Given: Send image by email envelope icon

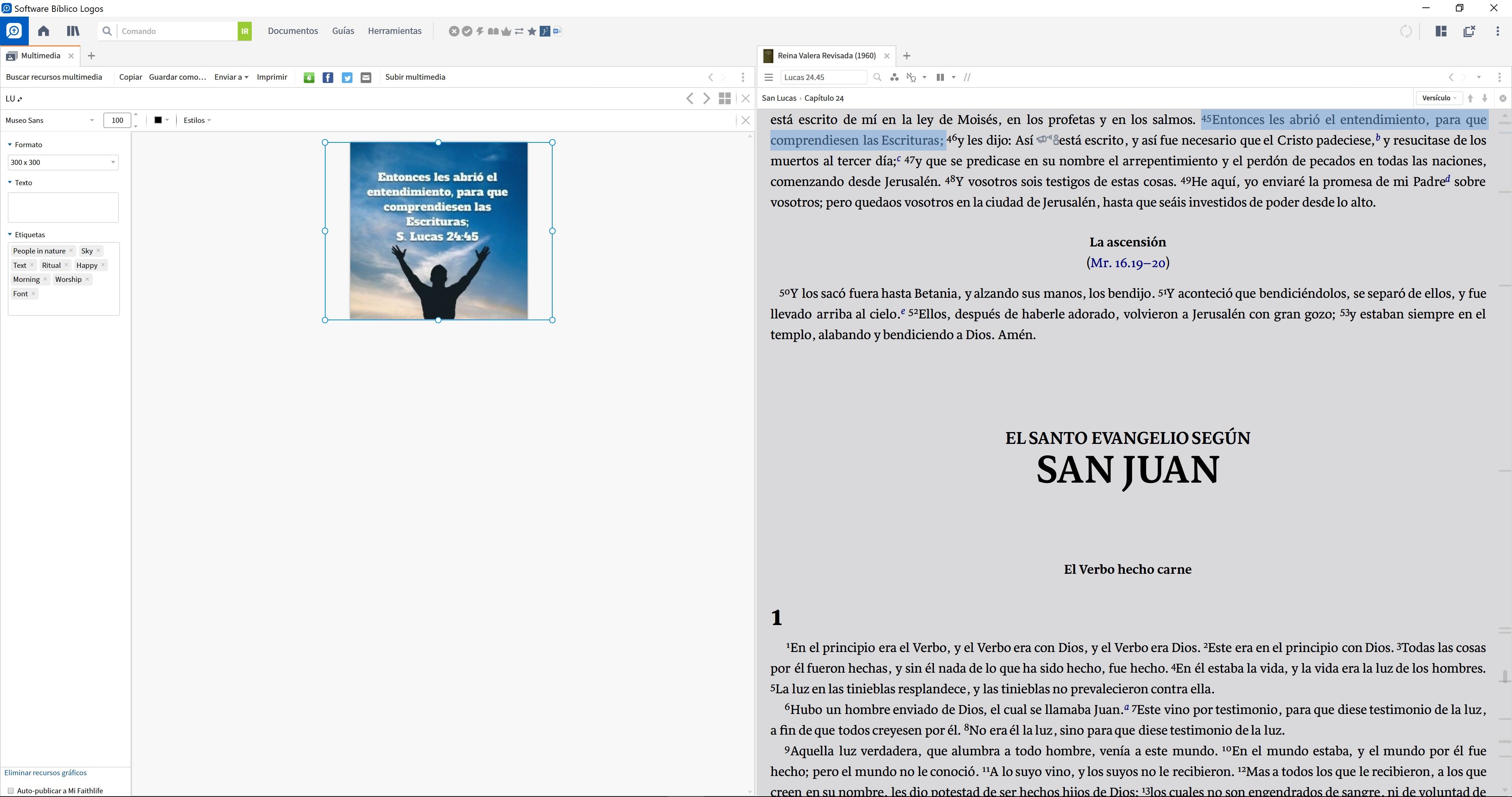Looking at the screenshot, I should [x=366, y=77].
